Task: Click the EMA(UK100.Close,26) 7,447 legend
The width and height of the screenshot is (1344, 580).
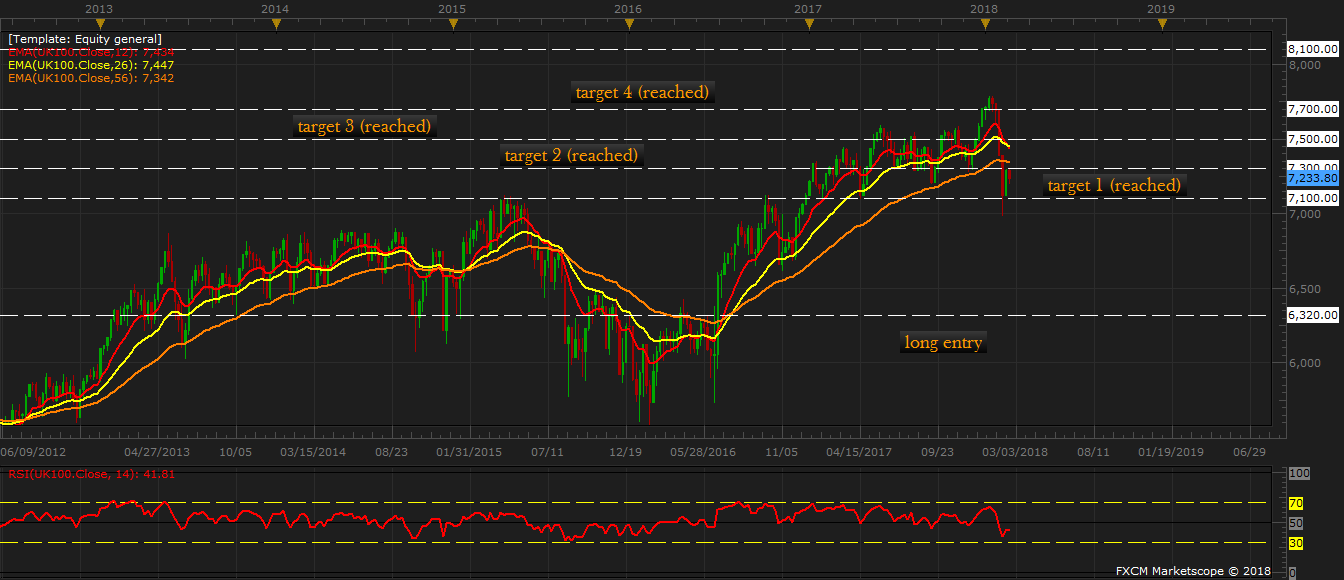Action: pos(90,64)
